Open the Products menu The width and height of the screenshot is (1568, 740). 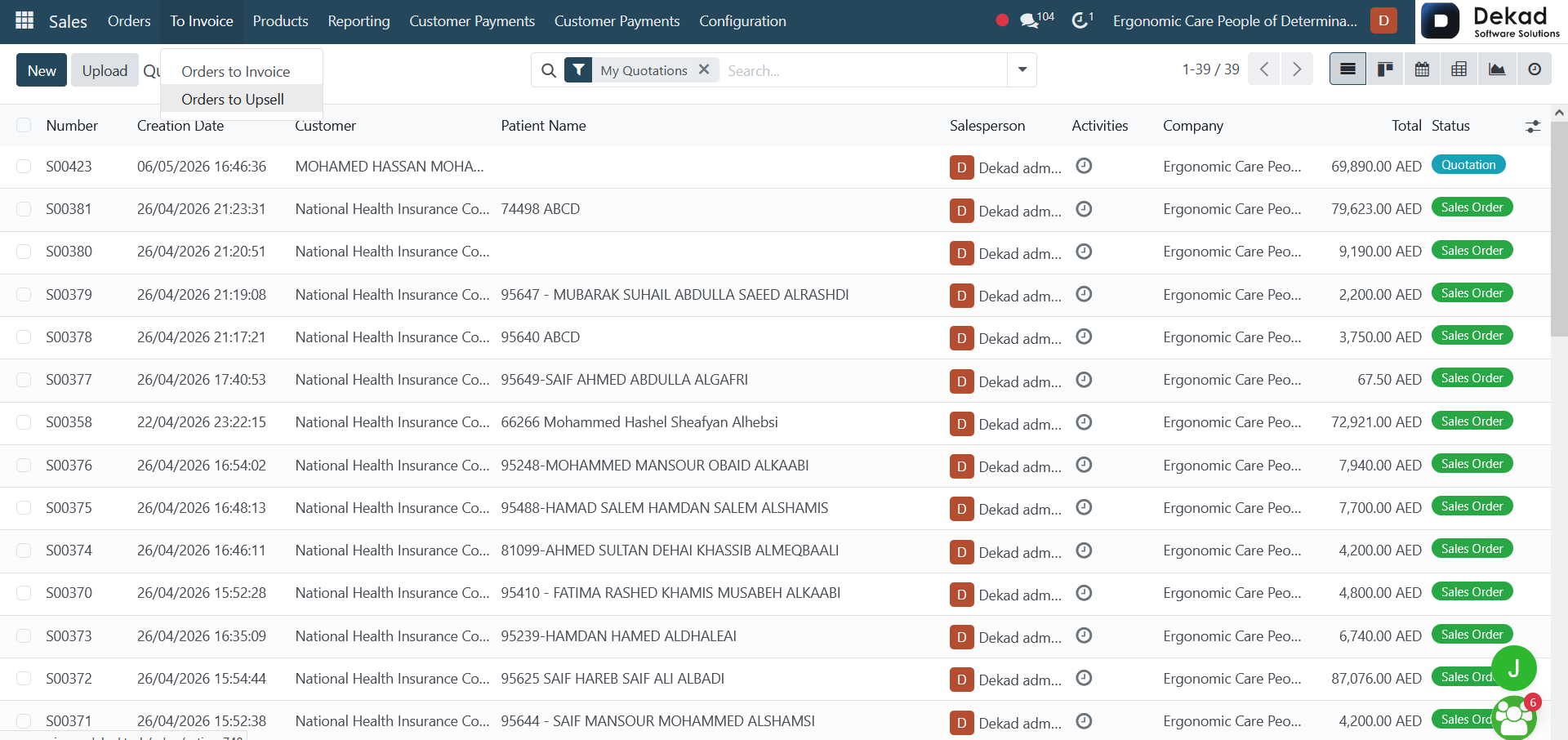pyautogui.click(x=280, y=21)
